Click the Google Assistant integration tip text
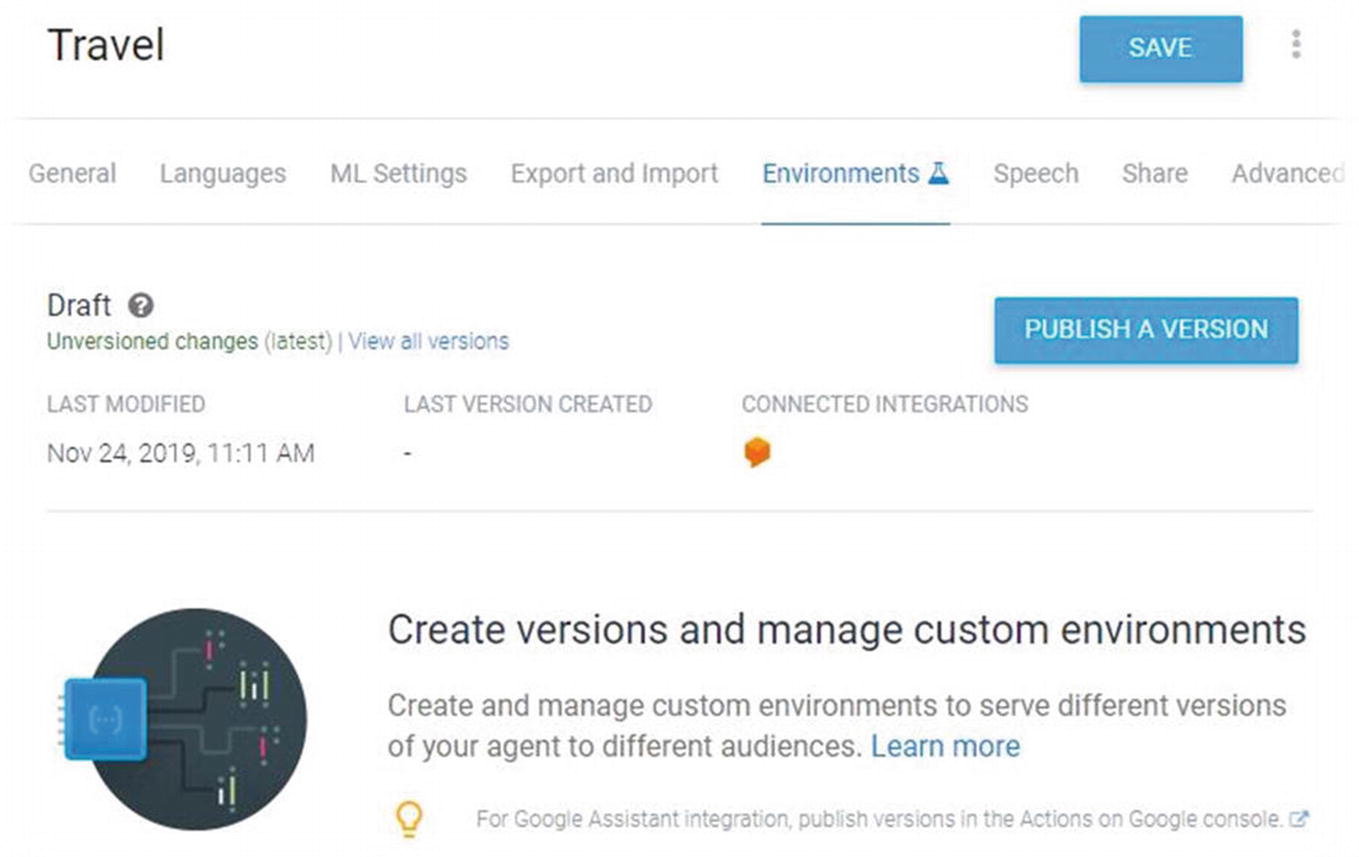The height and width of the screenshot is (857, 1359). click(x=879, y=819)
